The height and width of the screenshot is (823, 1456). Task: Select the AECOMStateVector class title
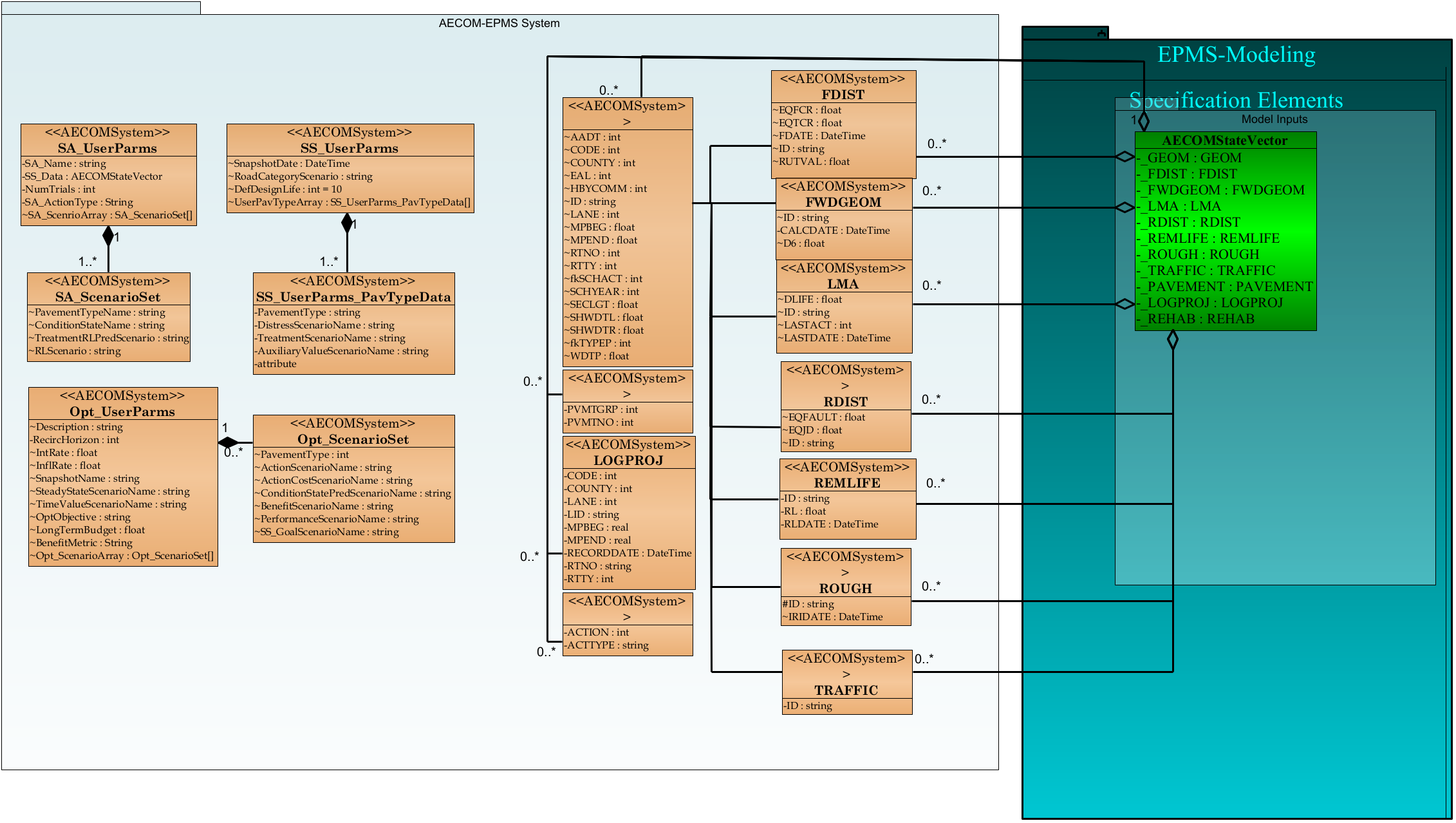coord(1225,140)
